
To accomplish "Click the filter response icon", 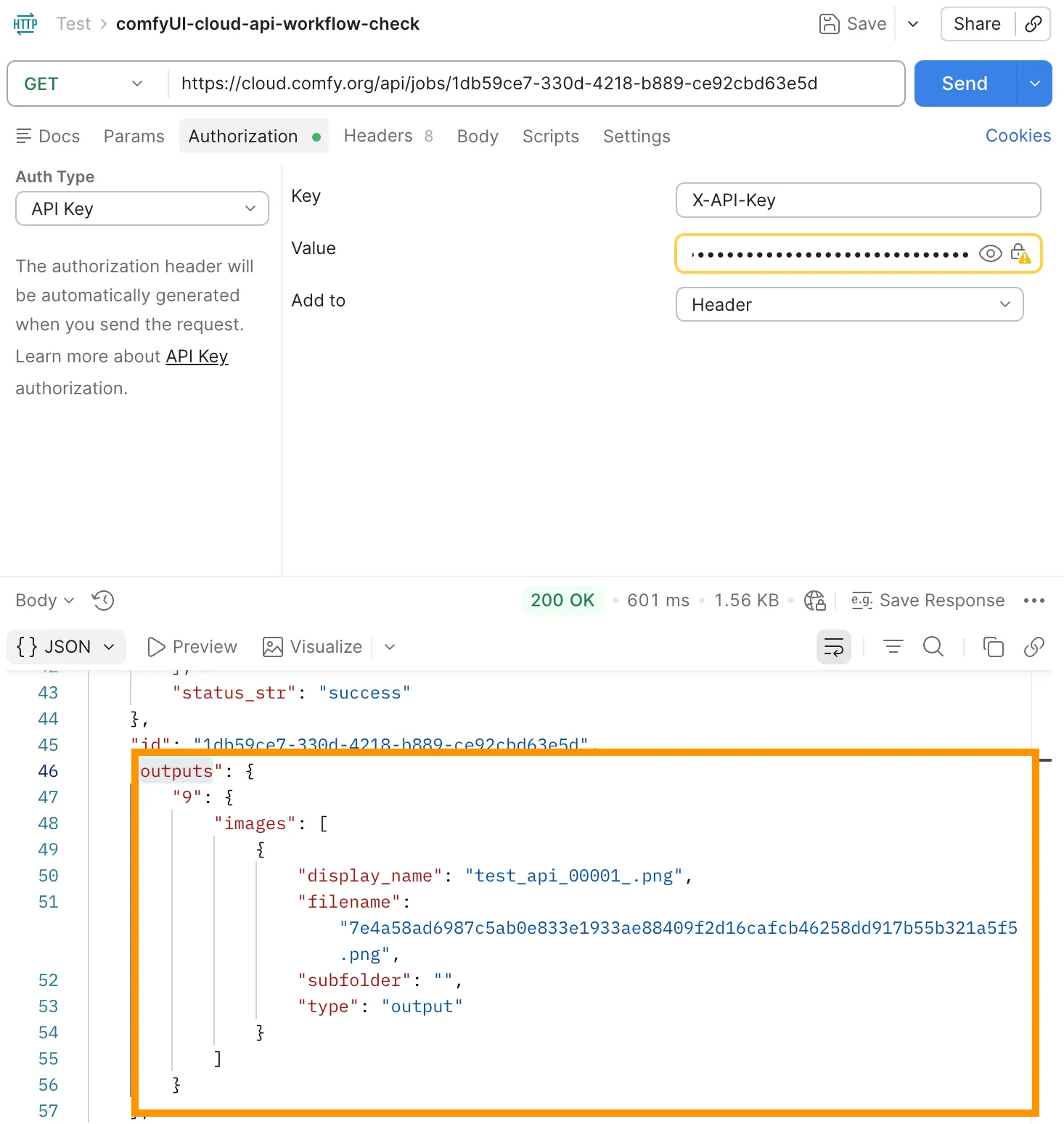I will [x=893, y=646].
